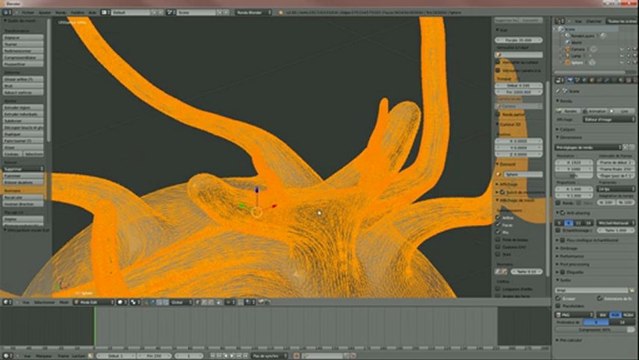Screen dimensions: 639x360
Task: Click the Déplacer button
Action: (x=23, y=38)
